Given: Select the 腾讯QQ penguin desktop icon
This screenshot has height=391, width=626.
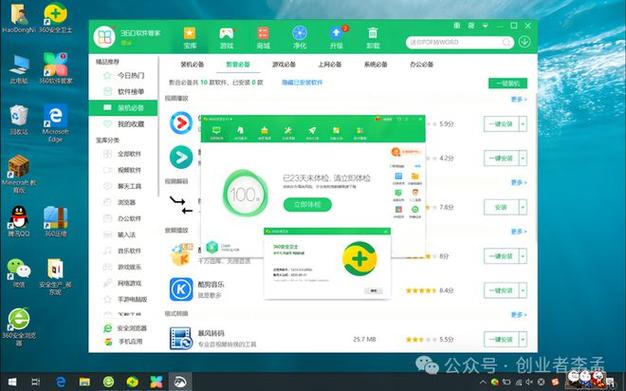Looking at the screenshot, I should (x=18, y=221).
